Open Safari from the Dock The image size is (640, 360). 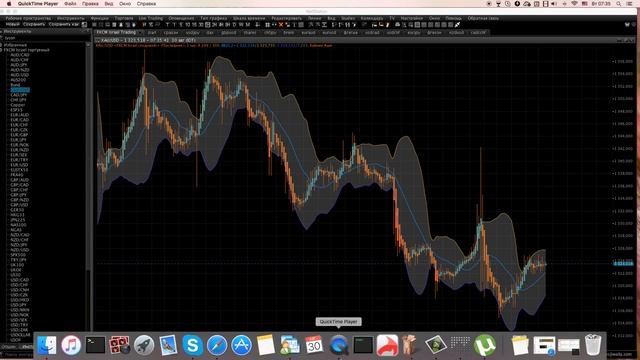click(x=217, y=345)
